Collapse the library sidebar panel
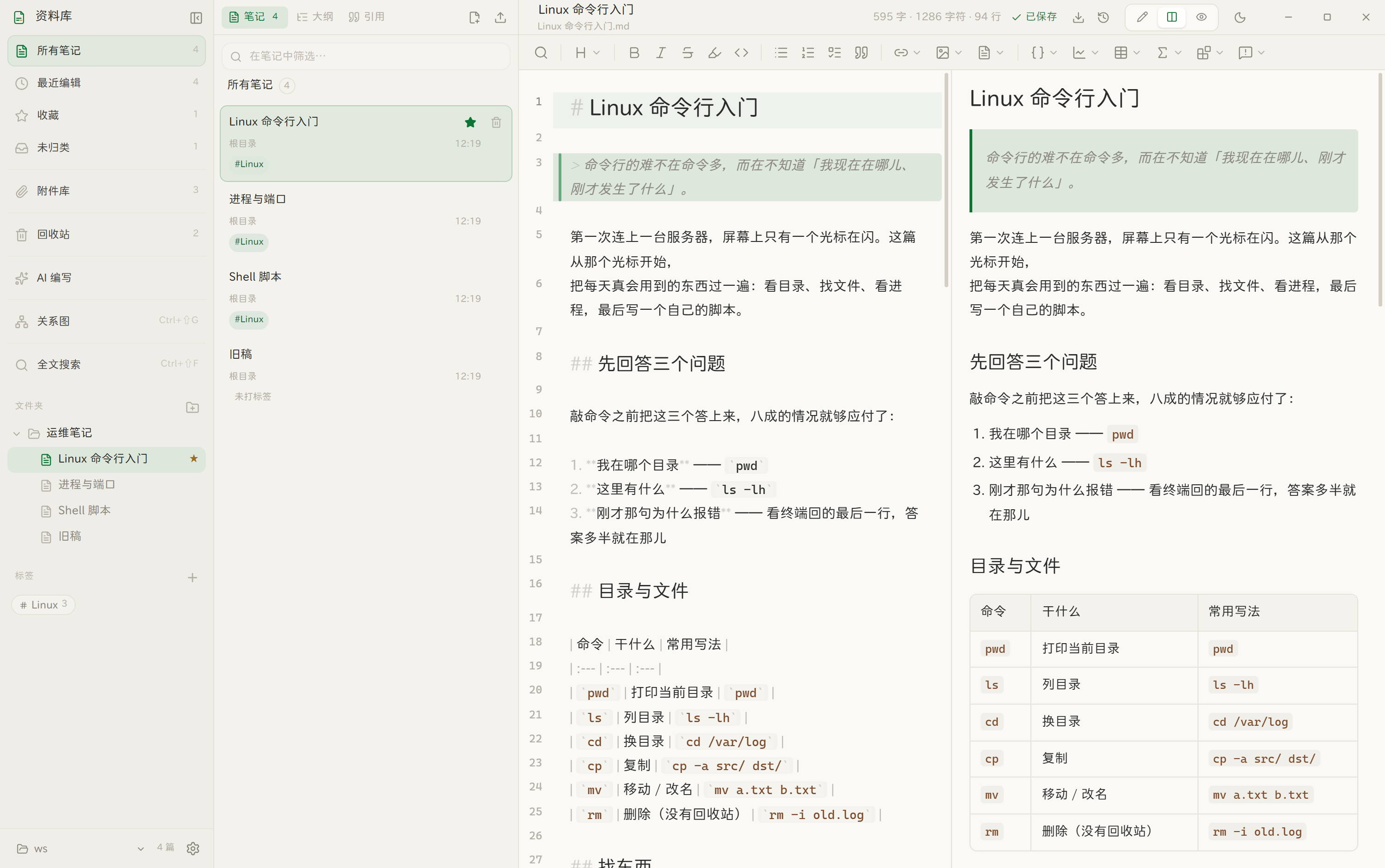 (196, 18)
